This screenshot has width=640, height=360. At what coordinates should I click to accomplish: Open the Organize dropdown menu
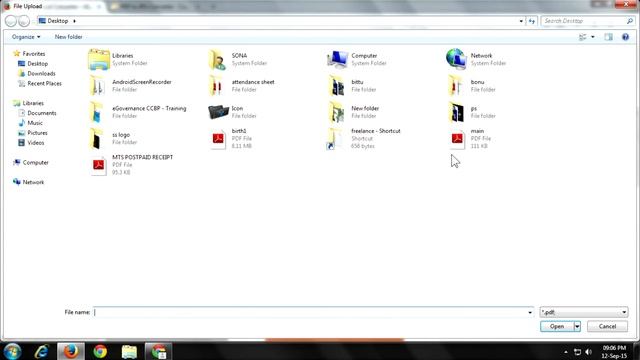[x=26, y=37]
